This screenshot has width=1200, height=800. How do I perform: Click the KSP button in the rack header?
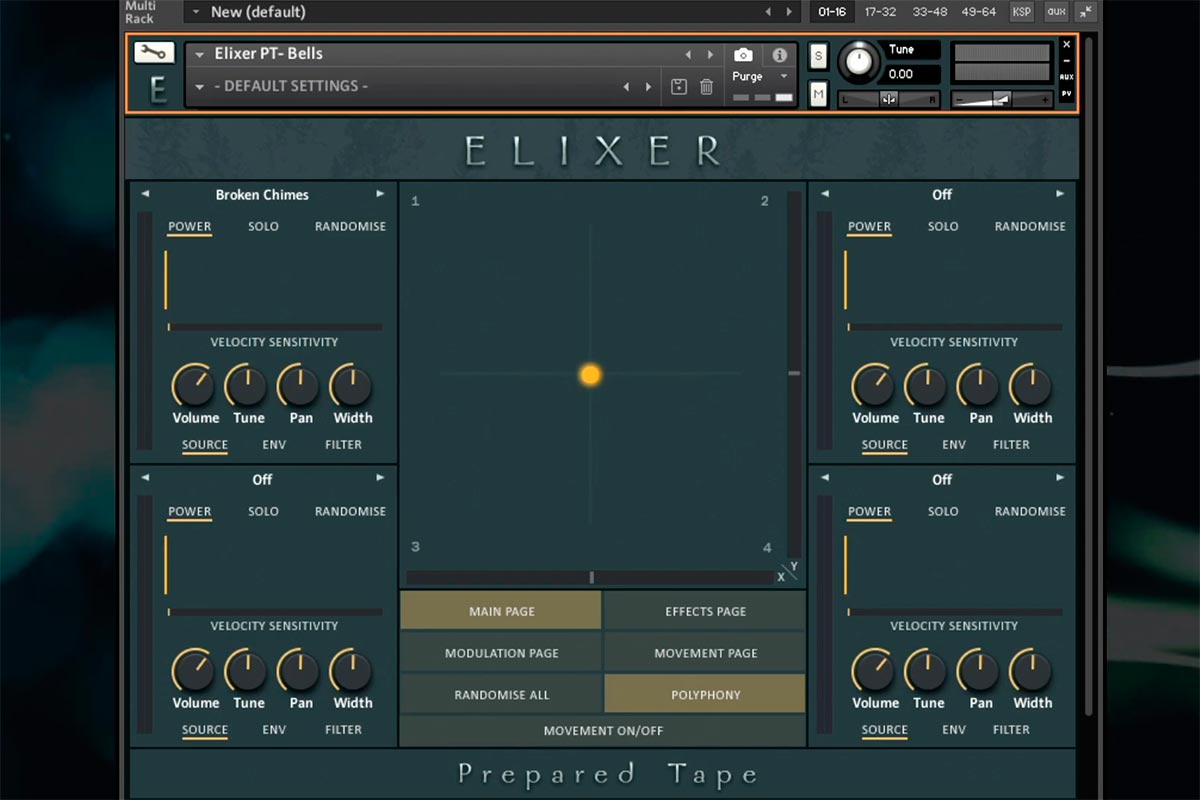click(1022, 12)
